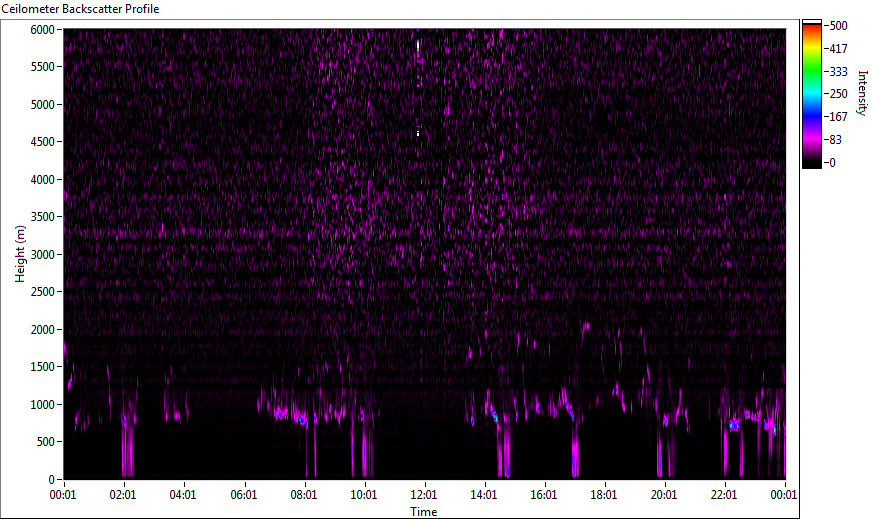Click the 16:01 time axis label
The height and width of the screenshot is (519, 872).
(544, 495)
